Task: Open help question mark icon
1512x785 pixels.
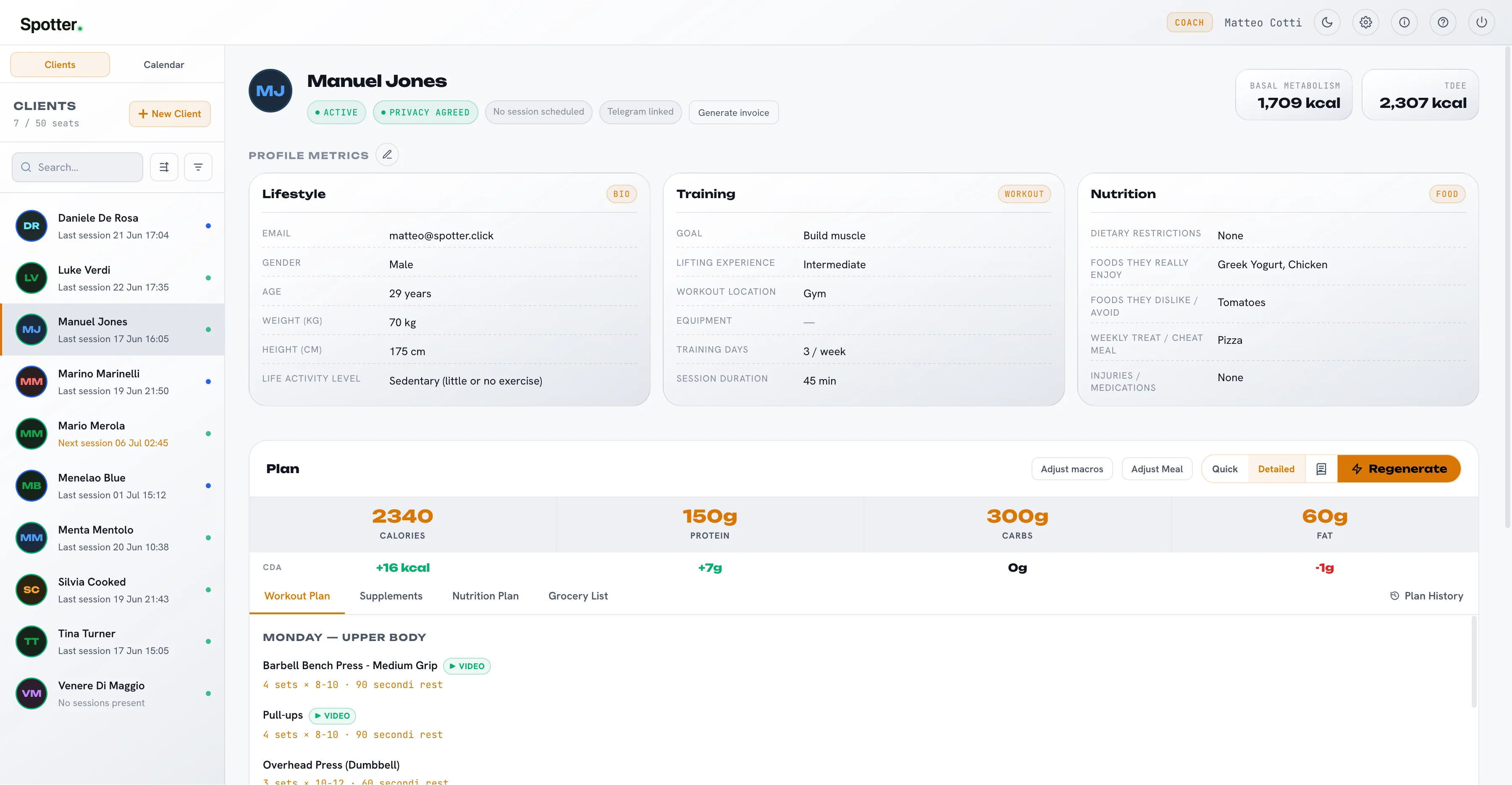Action: [x=1443, y=22]
